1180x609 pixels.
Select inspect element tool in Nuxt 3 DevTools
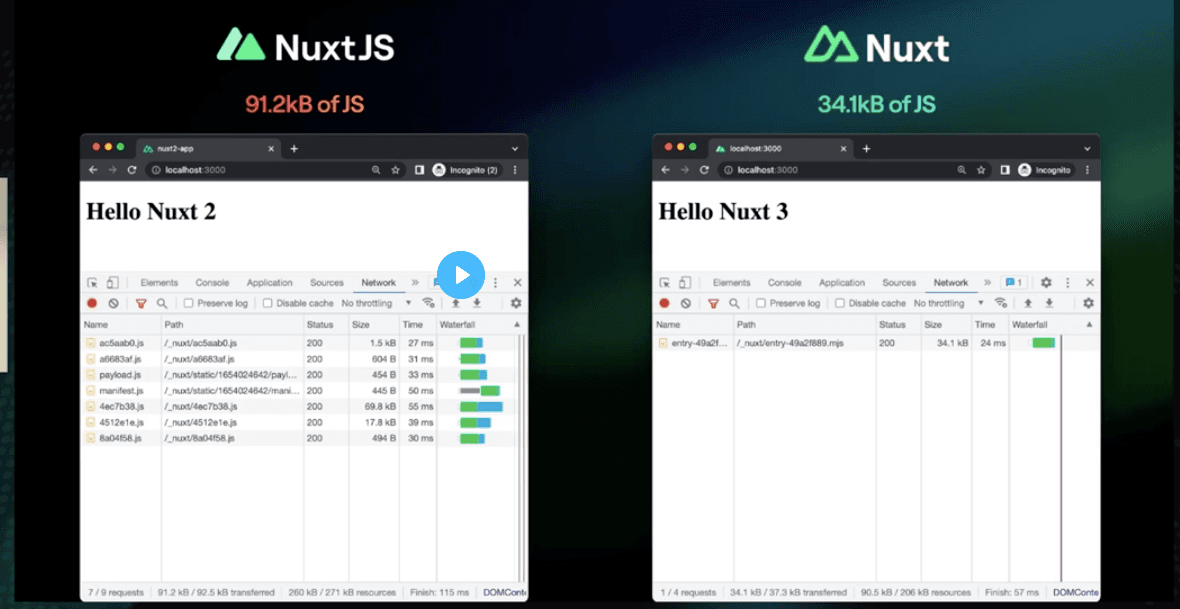click(x=665, y=283)
